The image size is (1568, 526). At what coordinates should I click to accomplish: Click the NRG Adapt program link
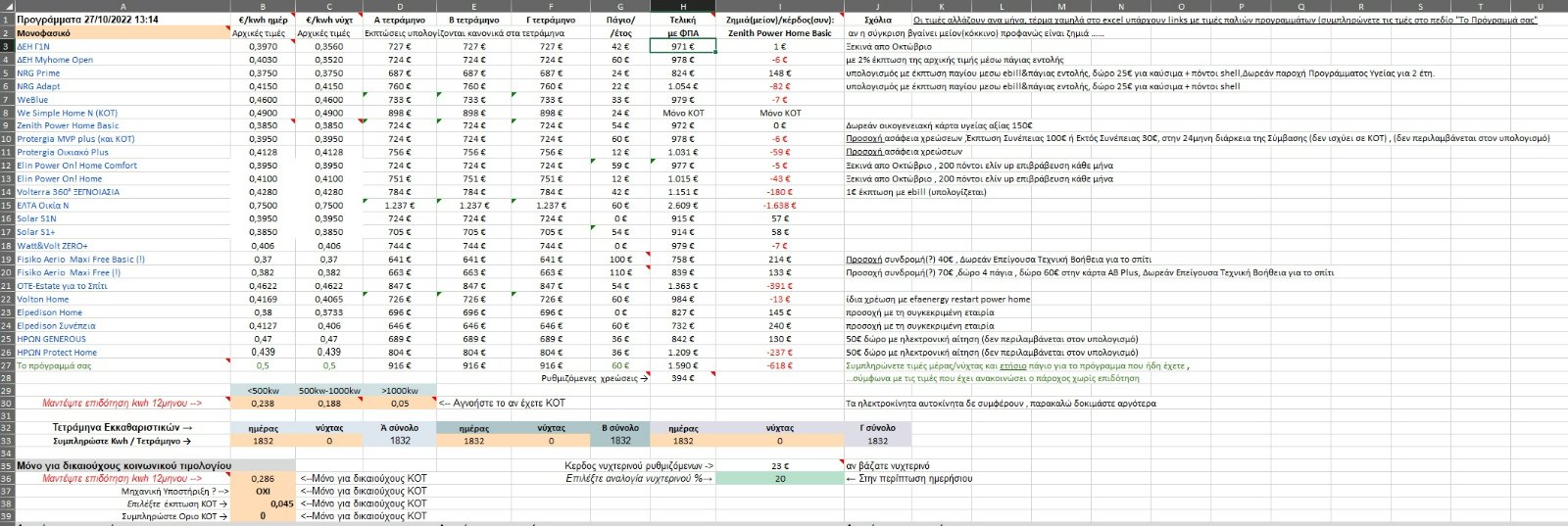(x=38, y=86)
